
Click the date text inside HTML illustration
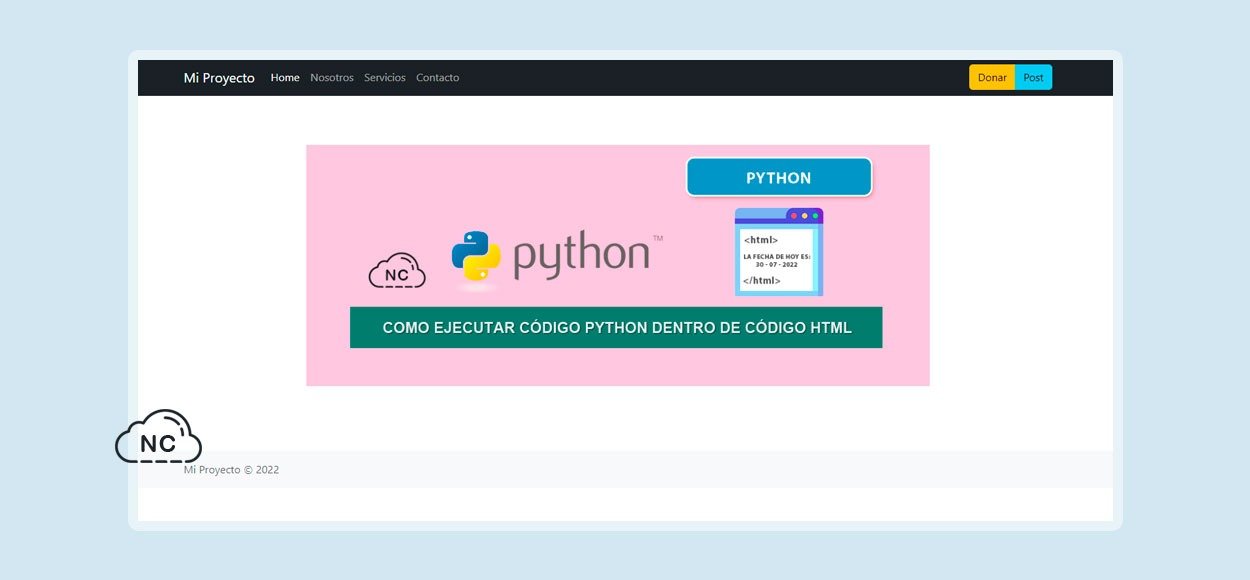pyautogui.click(x=777, y=260)
